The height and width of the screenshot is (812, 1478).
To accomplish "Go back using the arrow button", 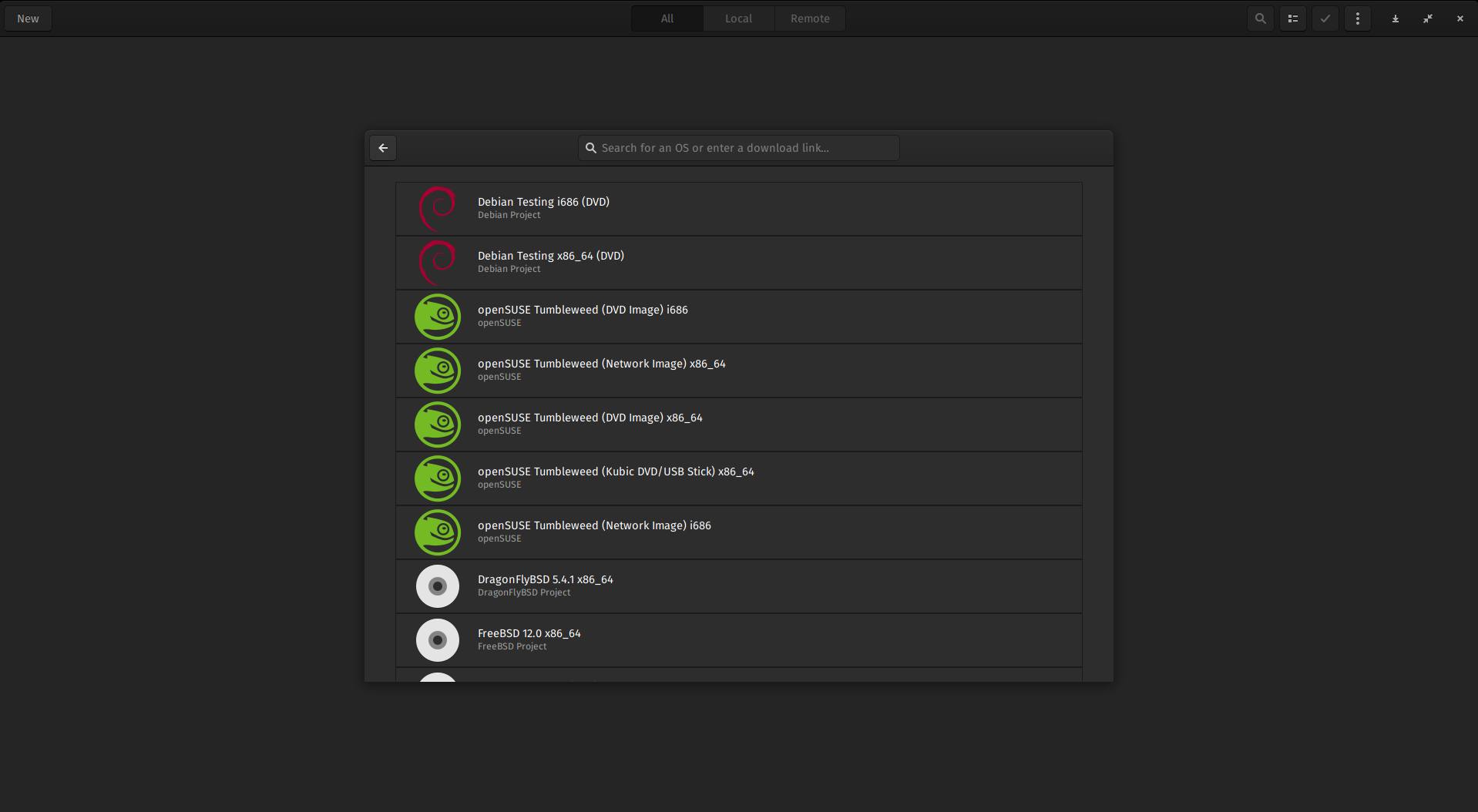I will 383,148.
